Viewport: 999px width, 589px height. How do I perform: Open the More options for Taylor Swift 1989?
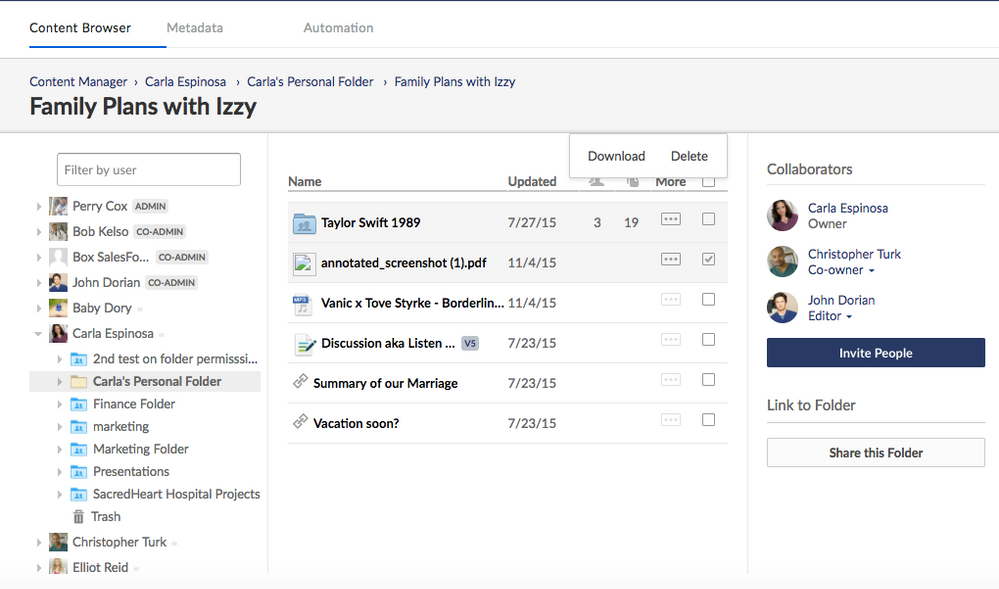point(671,220)
